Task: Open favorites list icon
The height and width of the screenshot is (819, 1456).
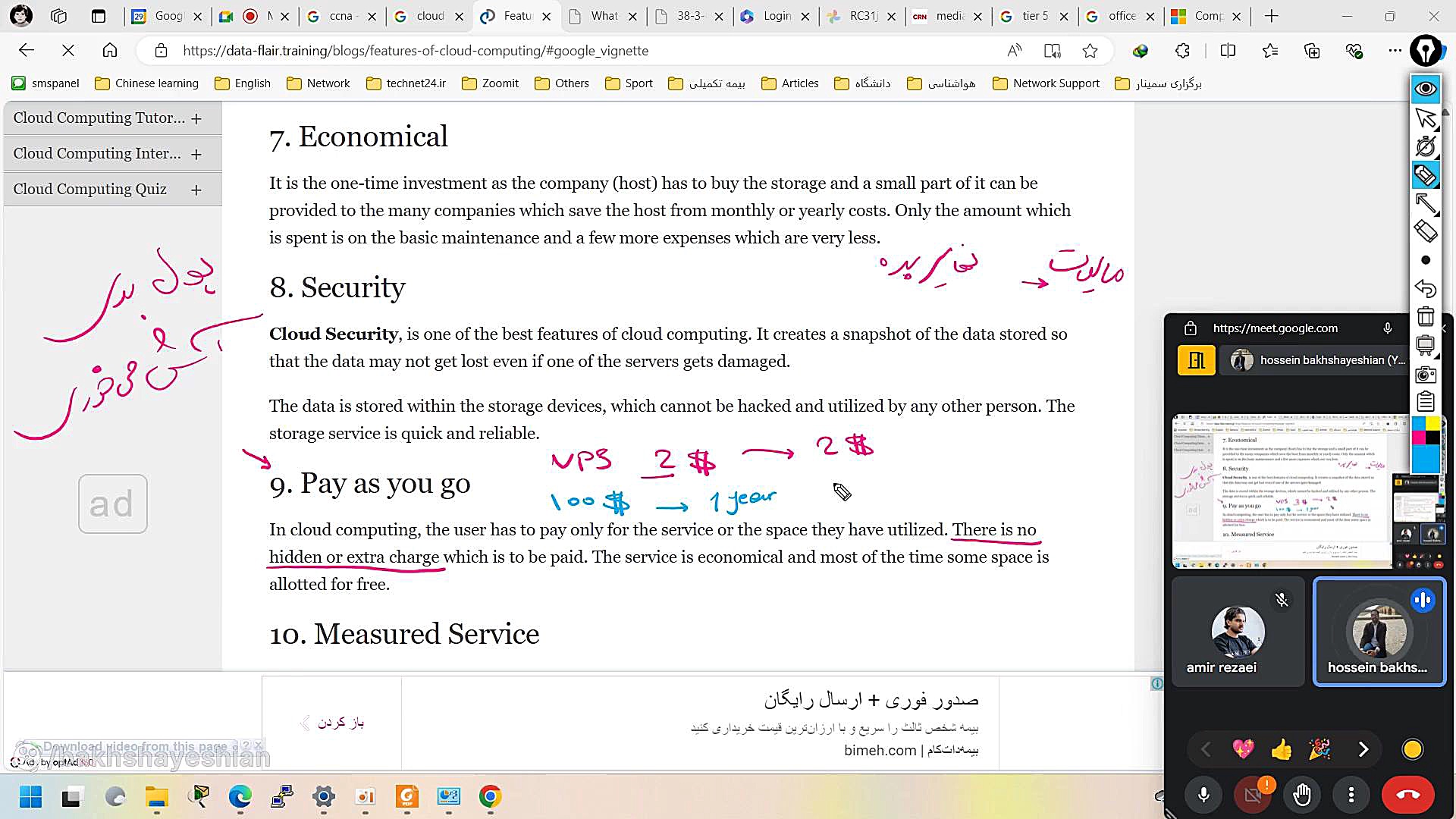Action: pyautogui.click(x=1270, y=51)
